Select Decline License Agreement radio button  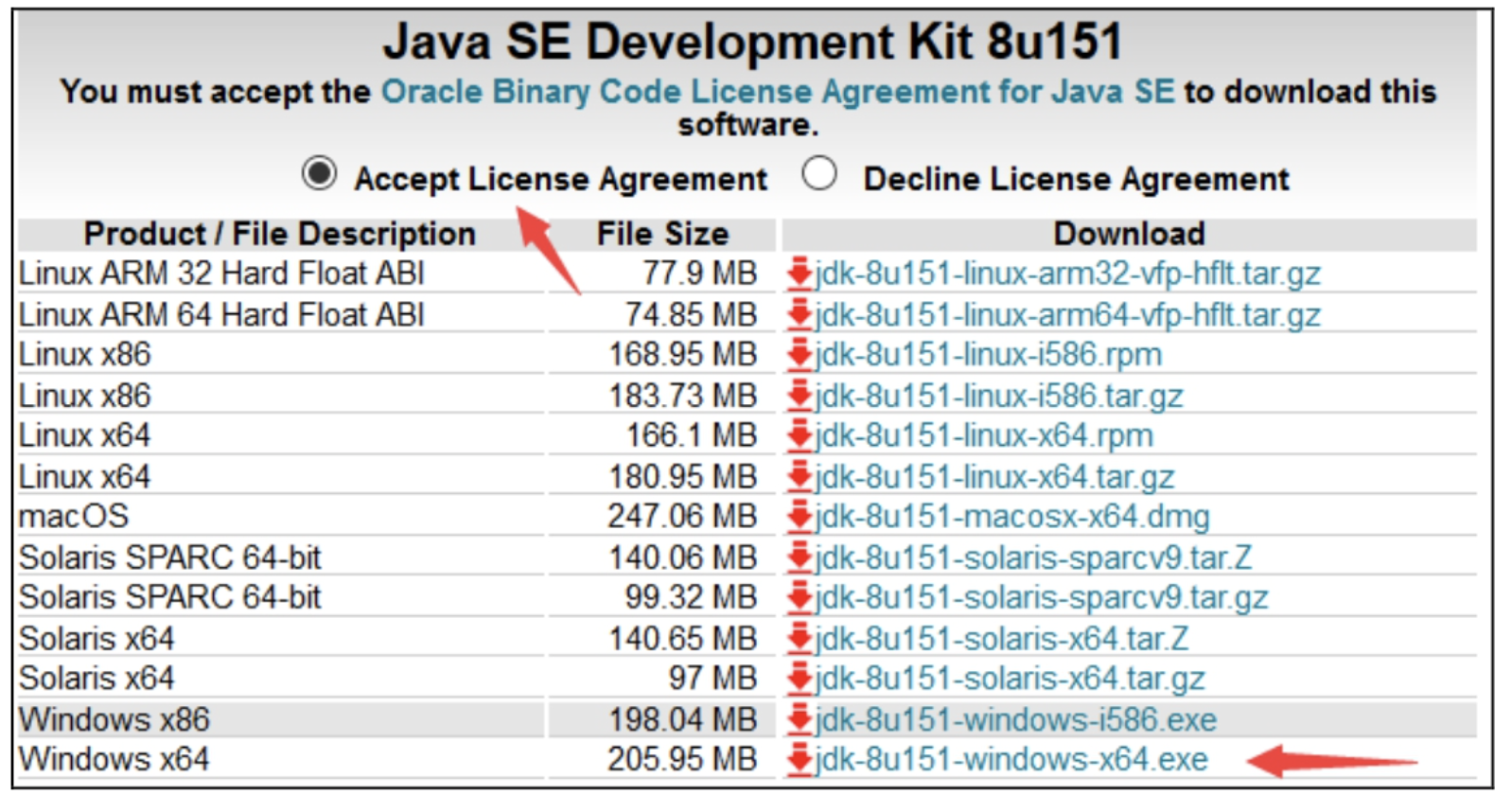[819, 174]
